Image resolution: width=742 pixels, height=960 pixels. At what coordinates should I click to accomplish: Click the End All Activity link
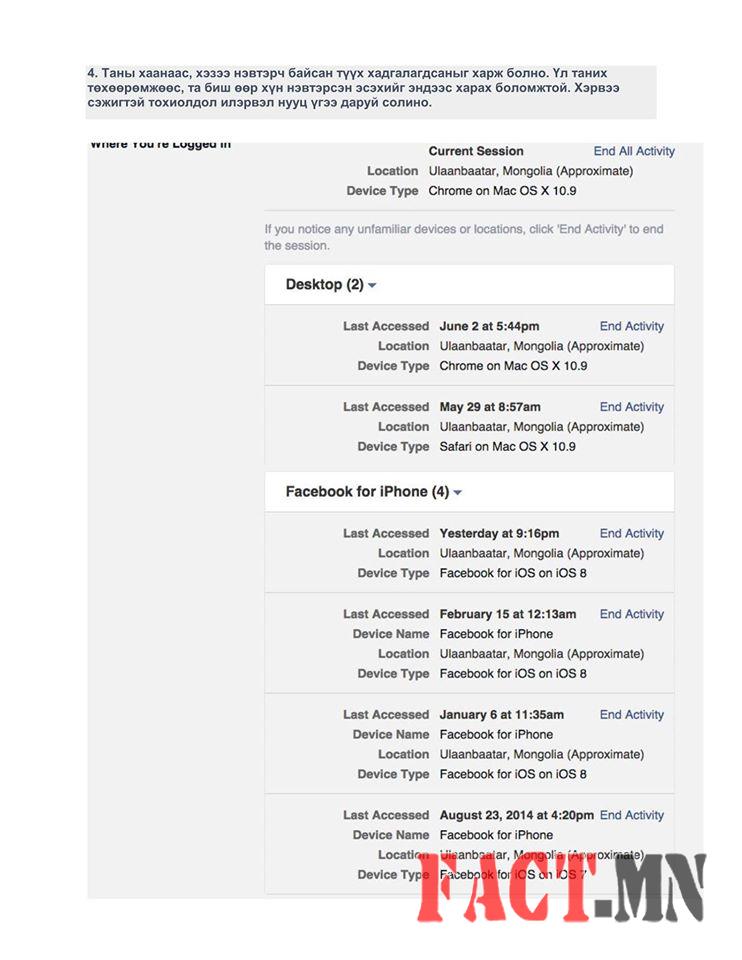point(634,151)
